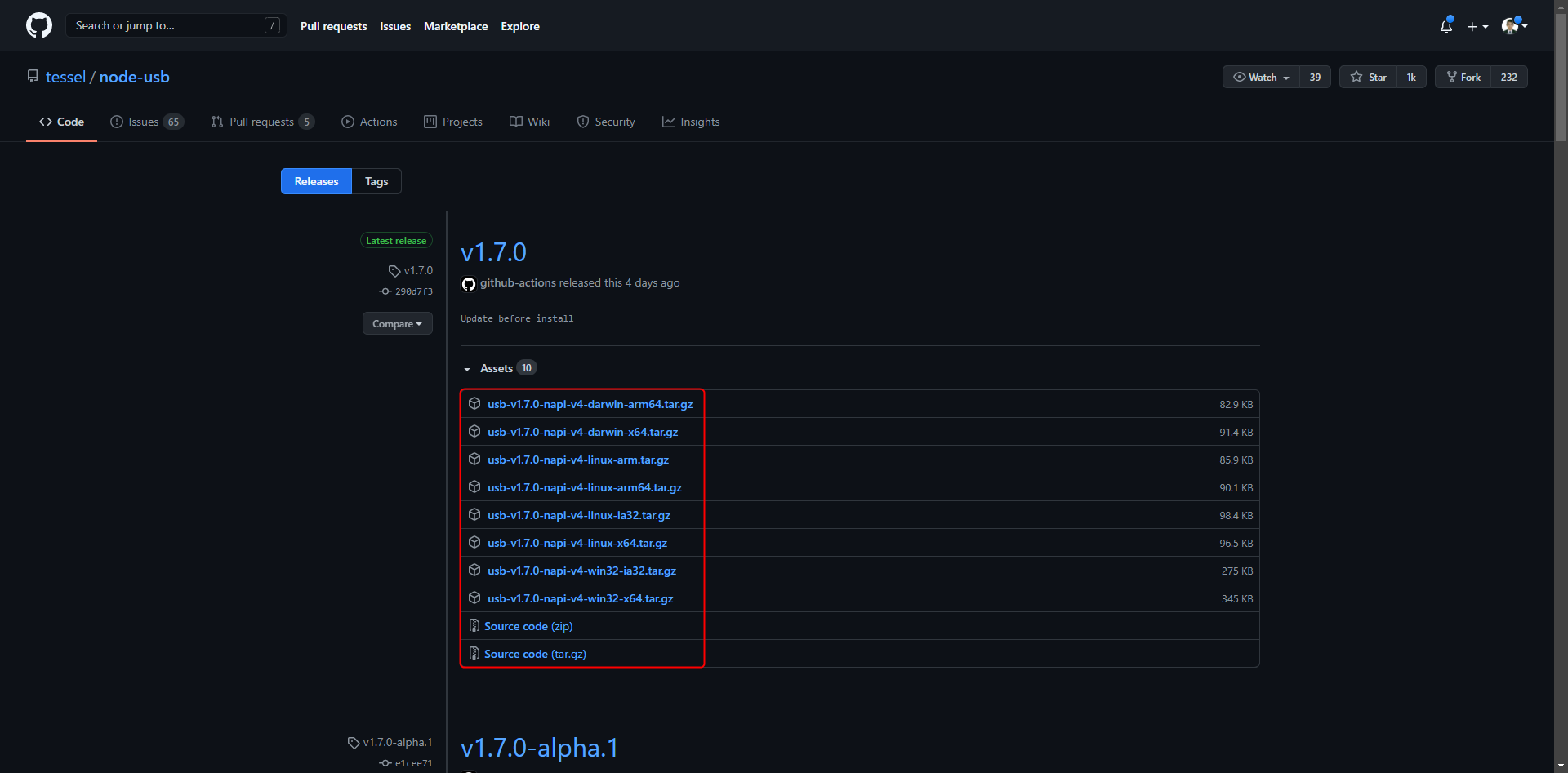Collapse the Assets section
This screenshot has height=773, width=1568.
[x=498, y=368]
